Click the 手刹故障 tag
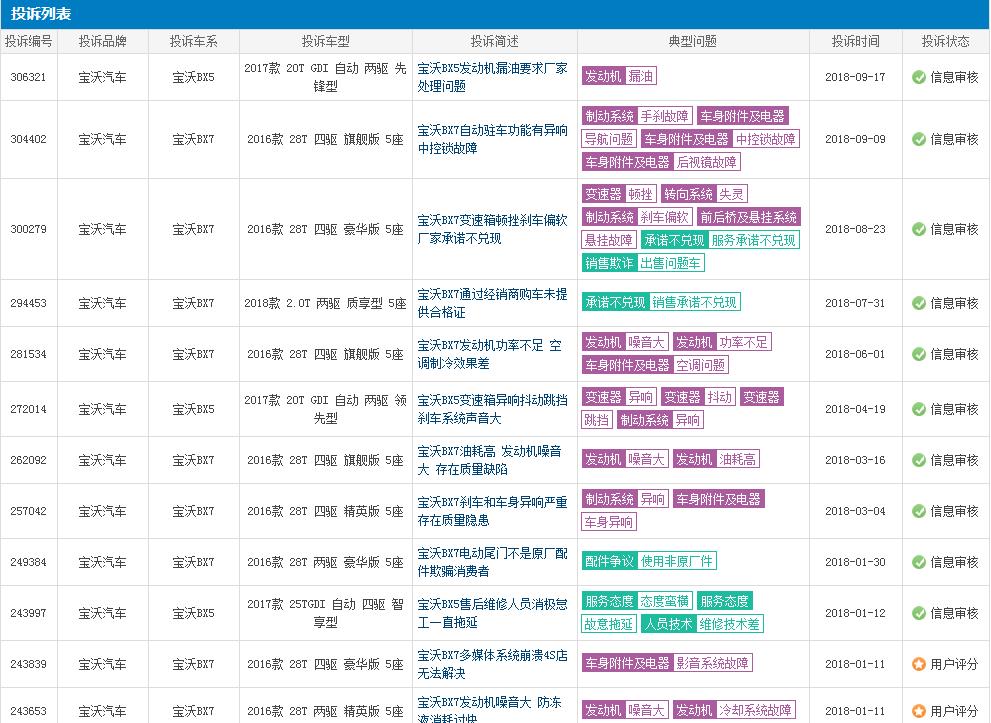The height and width of the screenshot is (723, 991). pyautogui.click(x=665, y=116)
